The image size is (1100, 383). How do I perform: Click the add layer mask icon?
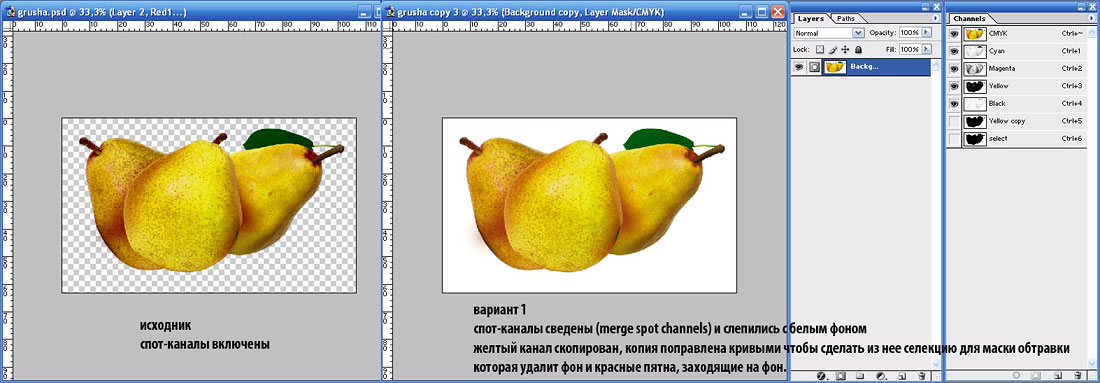coord(840,376)
